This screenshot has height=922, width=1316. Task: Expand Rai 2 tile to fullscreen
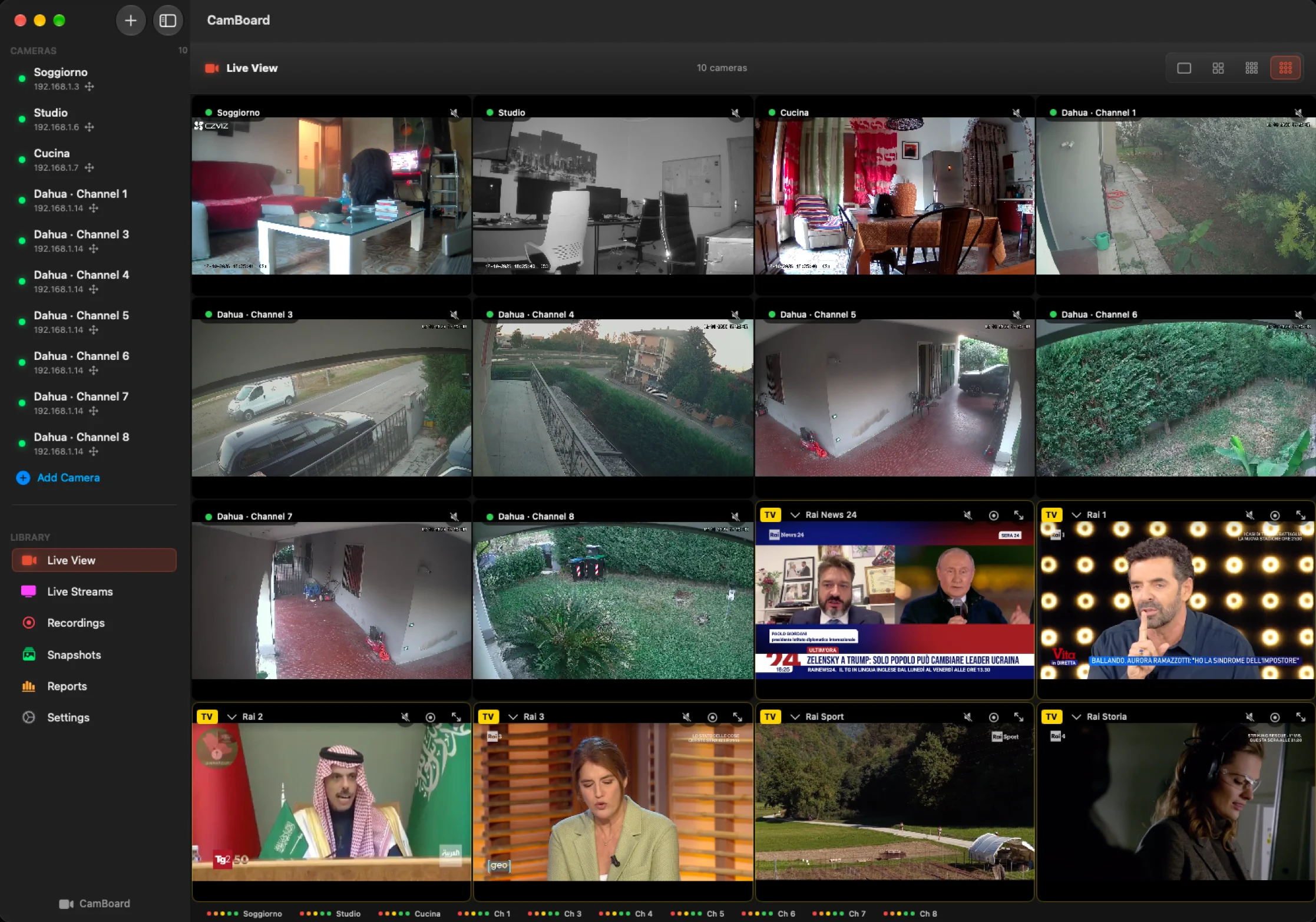click(x=456, y=718)
